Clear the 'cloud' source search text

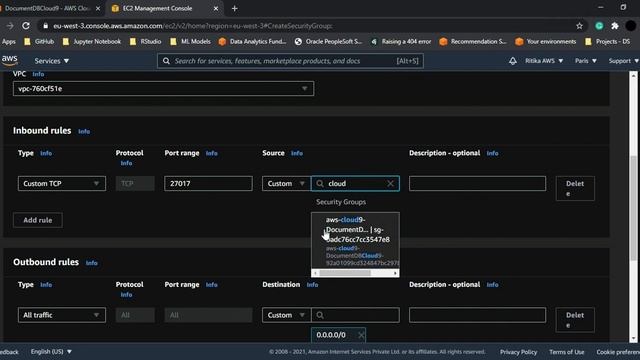(x=390, y=184)
